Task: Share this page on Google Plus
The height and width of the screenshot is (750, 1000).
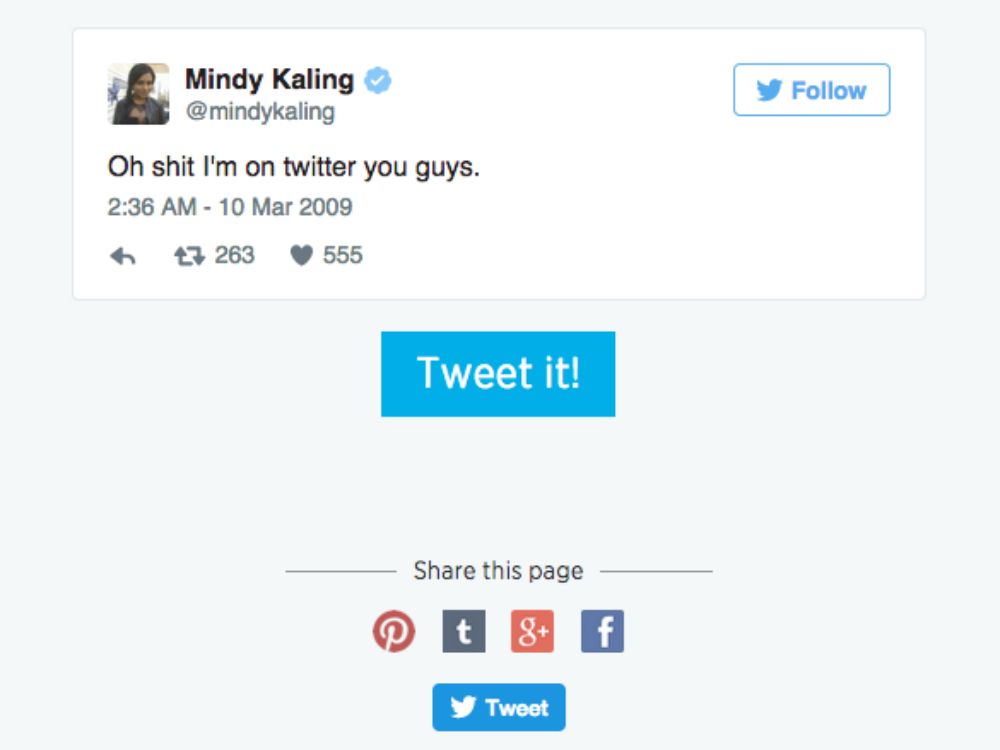Action: pyautogui.click(x=532, y=632)
